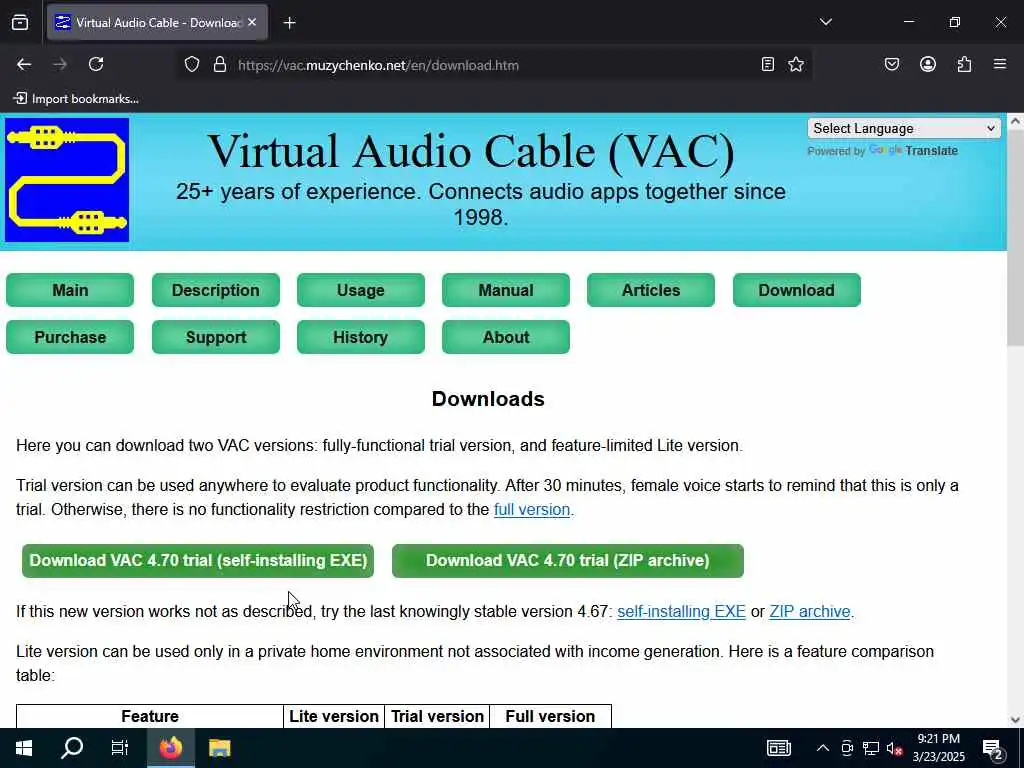Open the About page
The height and width of the screenshot is (768, 1024).
tap(505, 337)
